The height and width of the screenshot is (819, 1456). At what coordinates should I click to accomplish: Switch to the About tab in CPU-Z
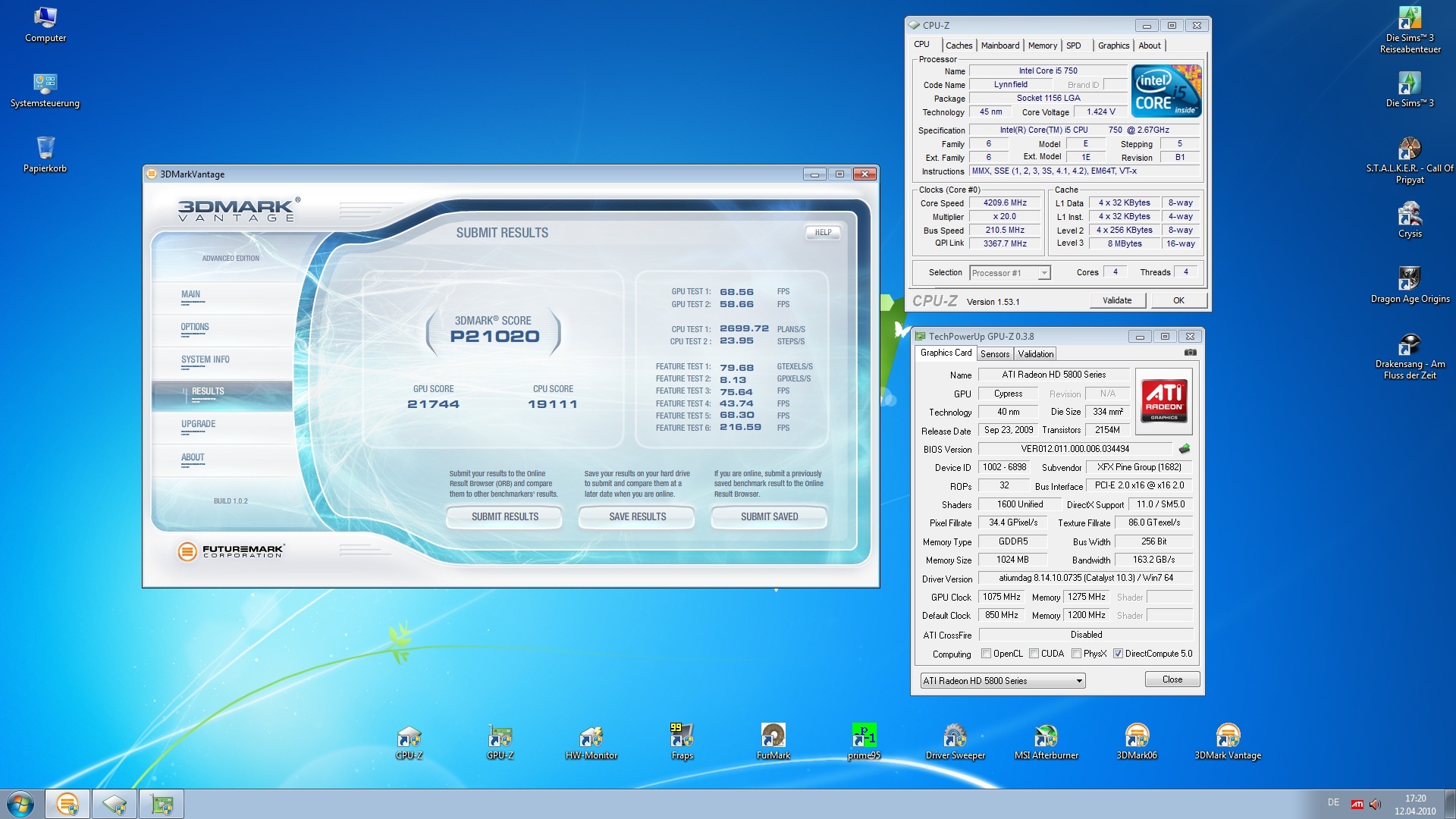[x=1150, y=45]
